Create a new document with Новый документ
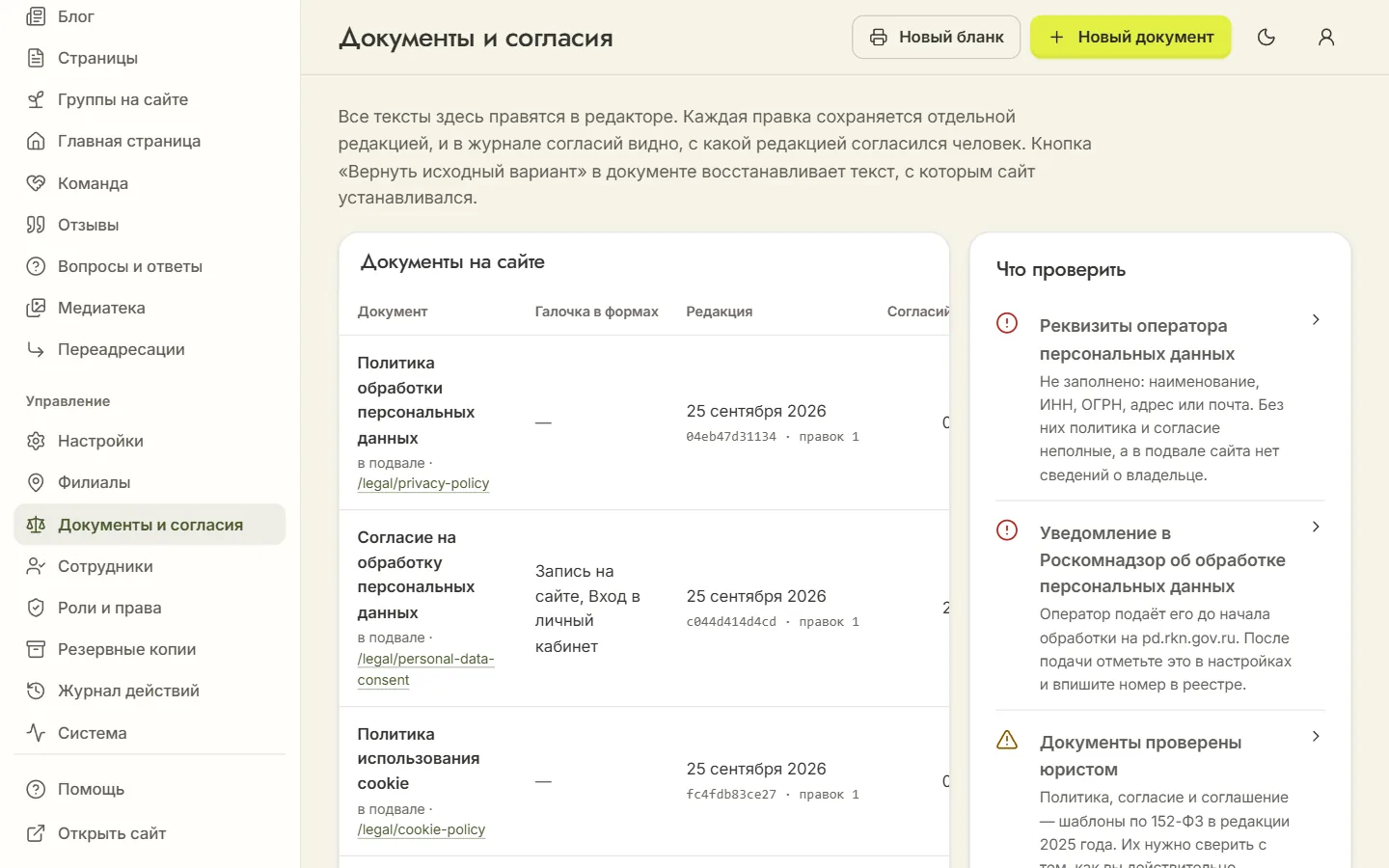The width and height of the screenshot is (1389, 868). pyautogui.click(x=1130, y=37)
